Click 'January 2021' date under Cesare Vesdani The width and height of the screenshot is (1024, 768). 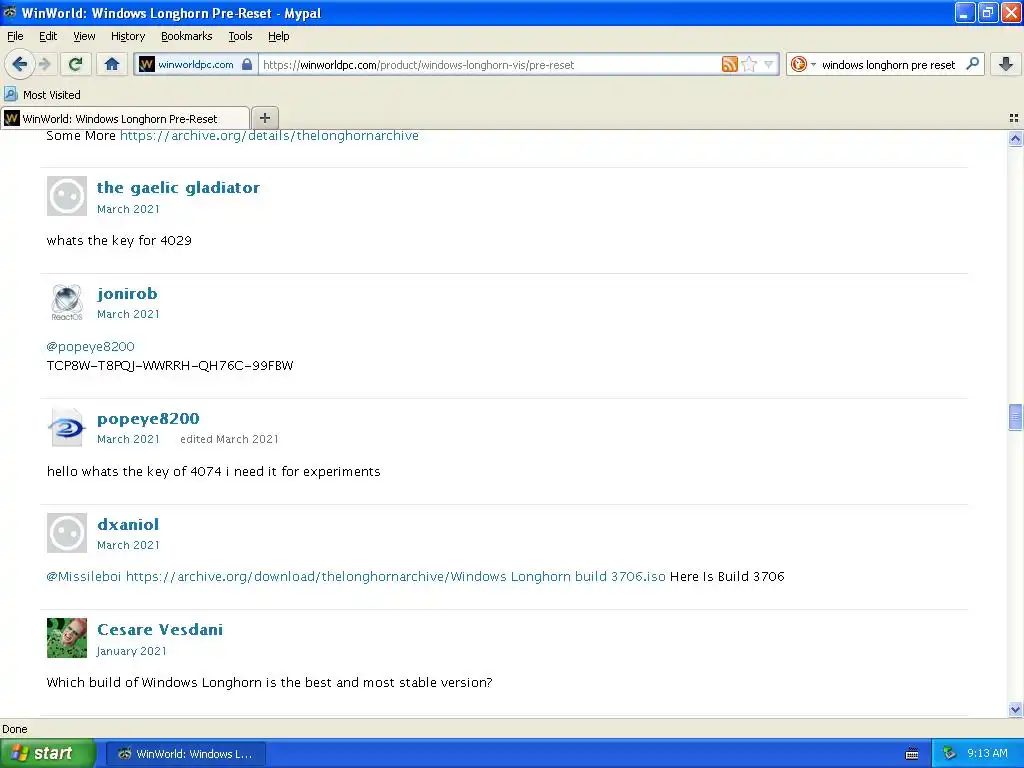tap(131, 651)
